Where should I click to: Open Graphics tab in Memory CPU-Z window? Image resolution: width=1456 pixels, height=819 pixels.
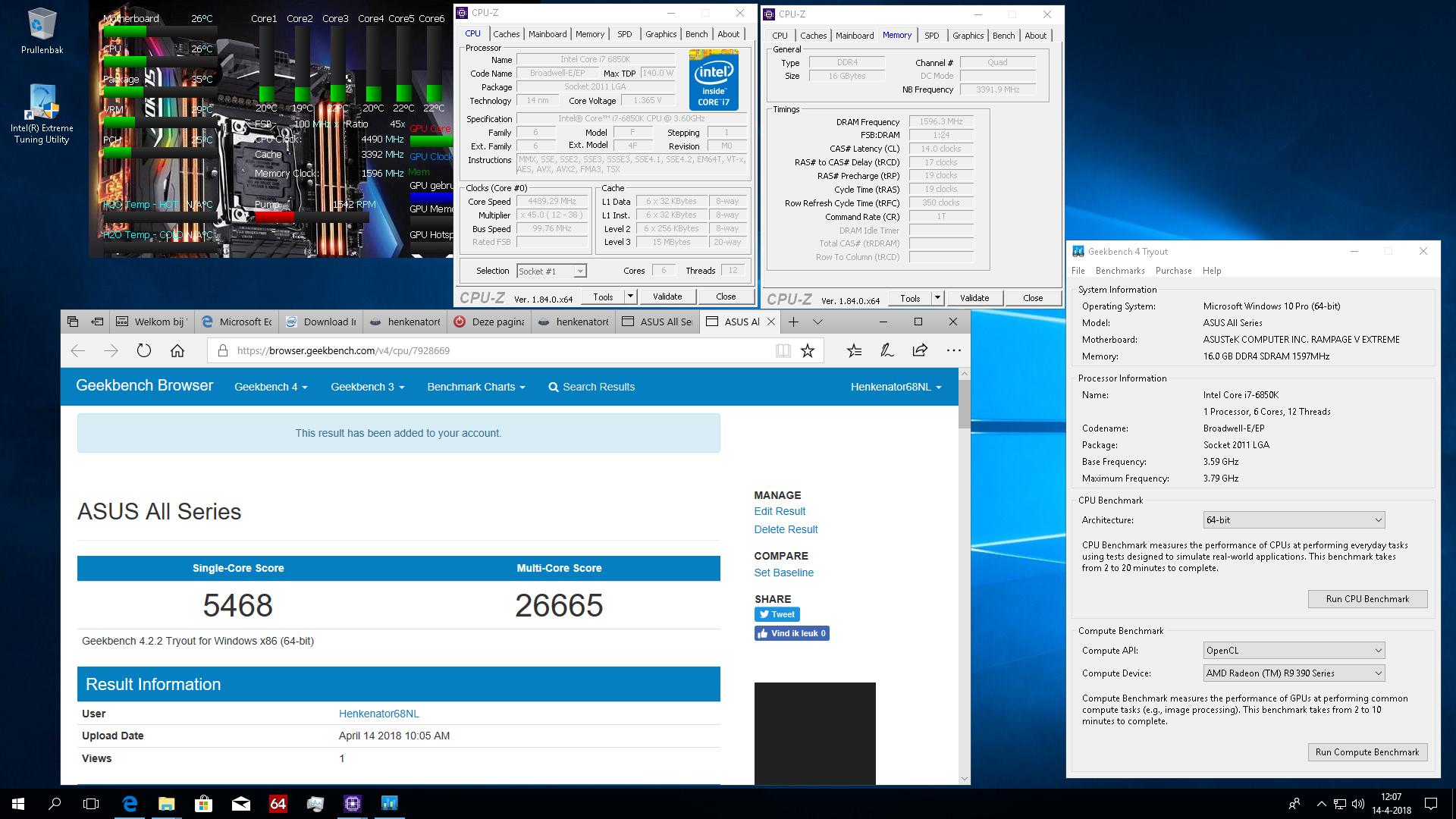[968, 36]
